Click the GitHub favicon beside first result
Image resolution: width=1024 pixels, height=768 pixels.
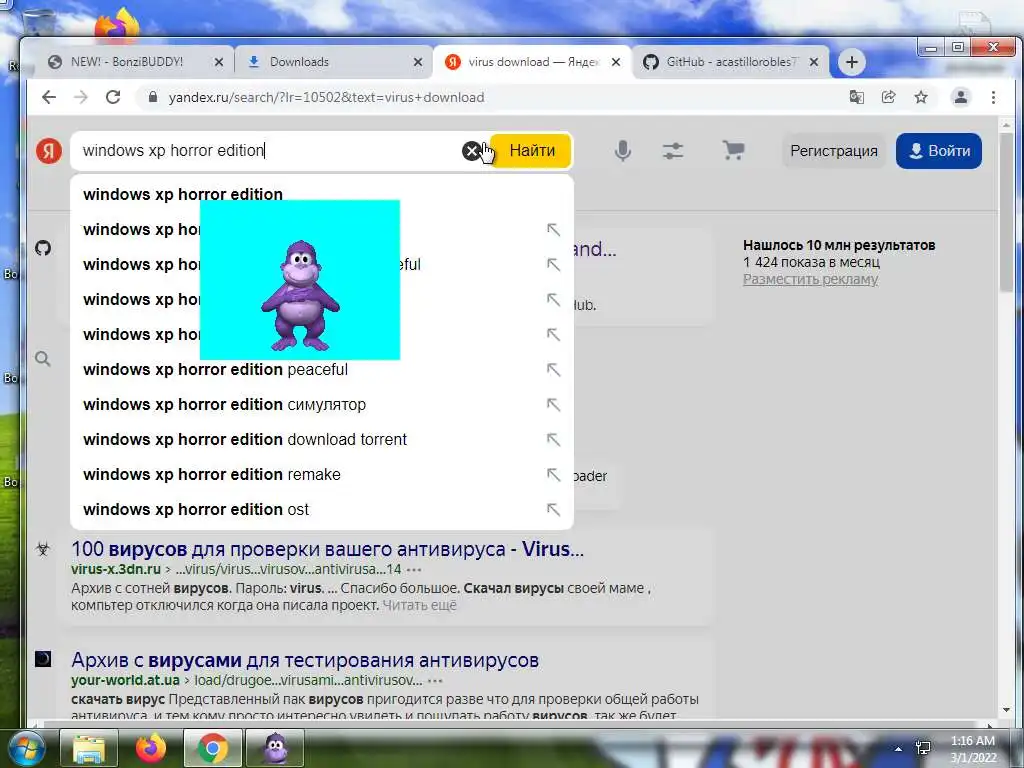point(43,248)
